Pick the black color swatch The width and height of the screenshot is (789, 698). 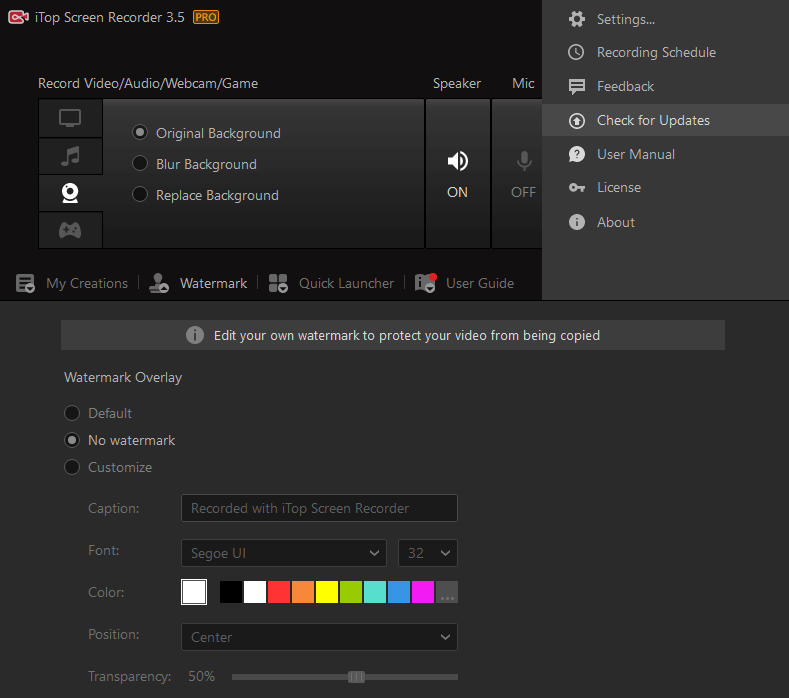coord(230,592)
